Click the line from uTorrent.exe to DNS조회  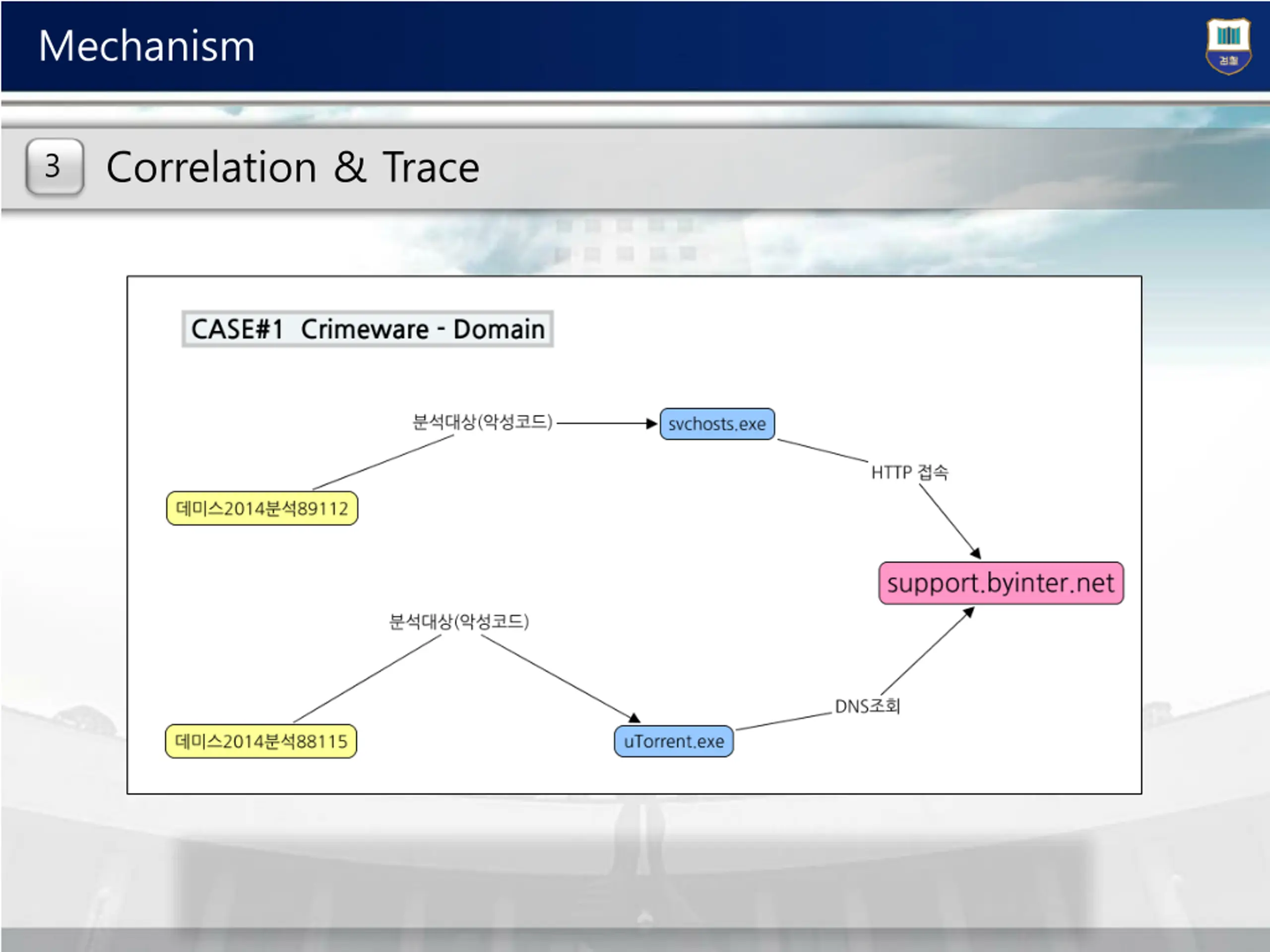point(783,721)
